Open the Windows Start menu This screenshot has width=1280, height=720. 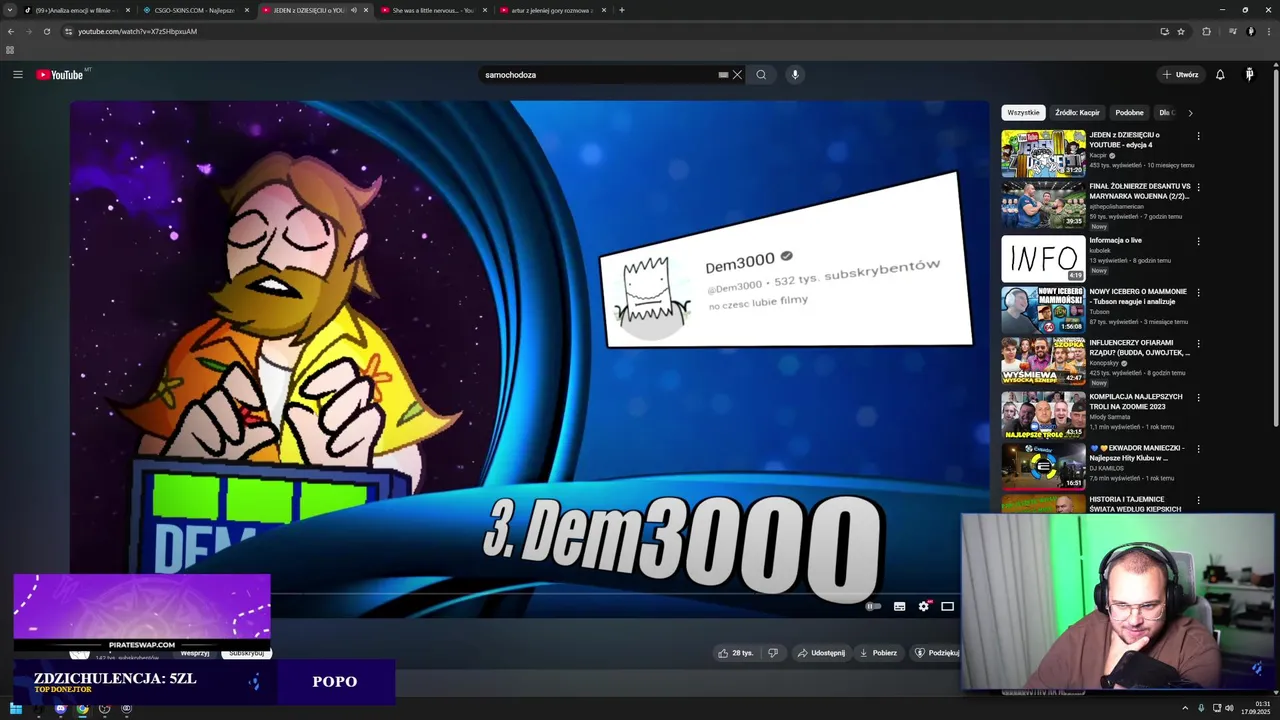pyautogui.click(x=16, y=709)
